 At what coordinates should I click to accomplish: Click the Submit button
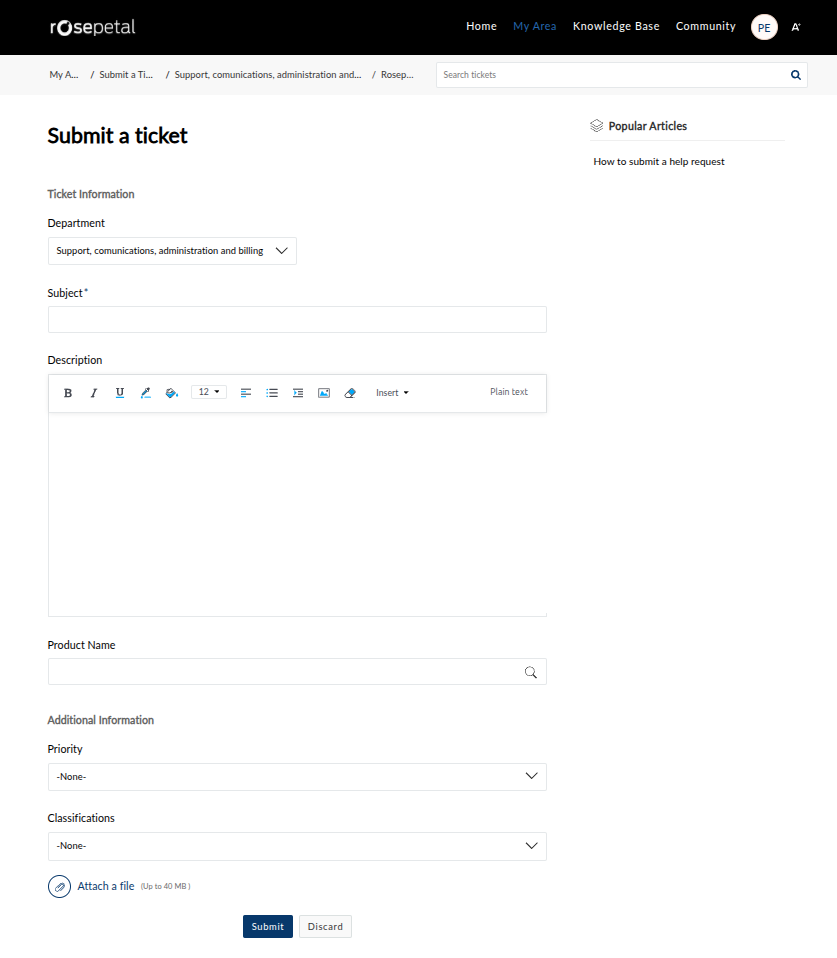pos(267,927)
